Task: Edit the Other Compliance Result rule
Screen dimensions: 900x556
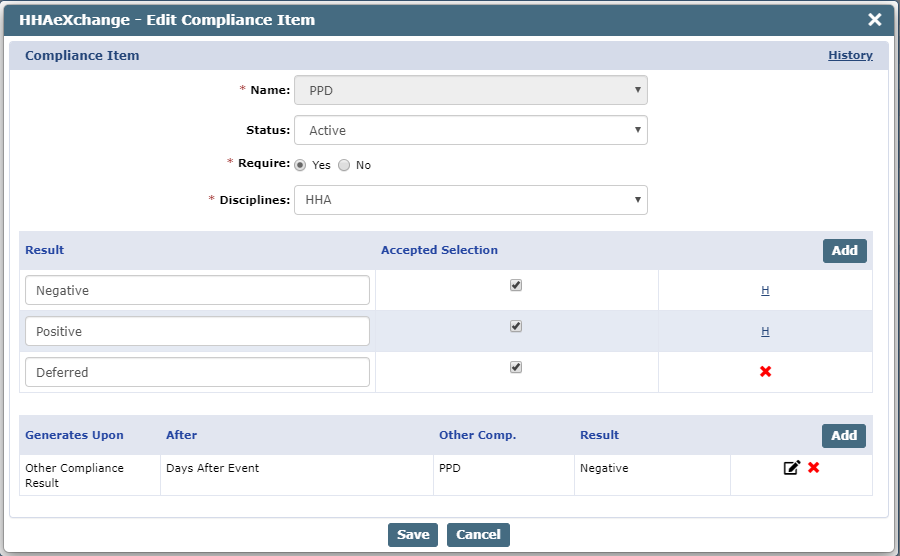Action: click(792, 468)
